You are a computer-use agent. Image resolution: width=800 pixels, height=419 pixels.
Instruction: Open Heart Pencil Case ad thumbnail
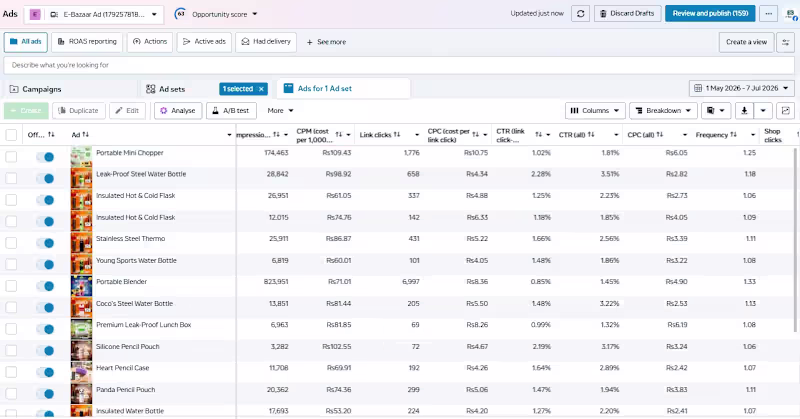81,372
